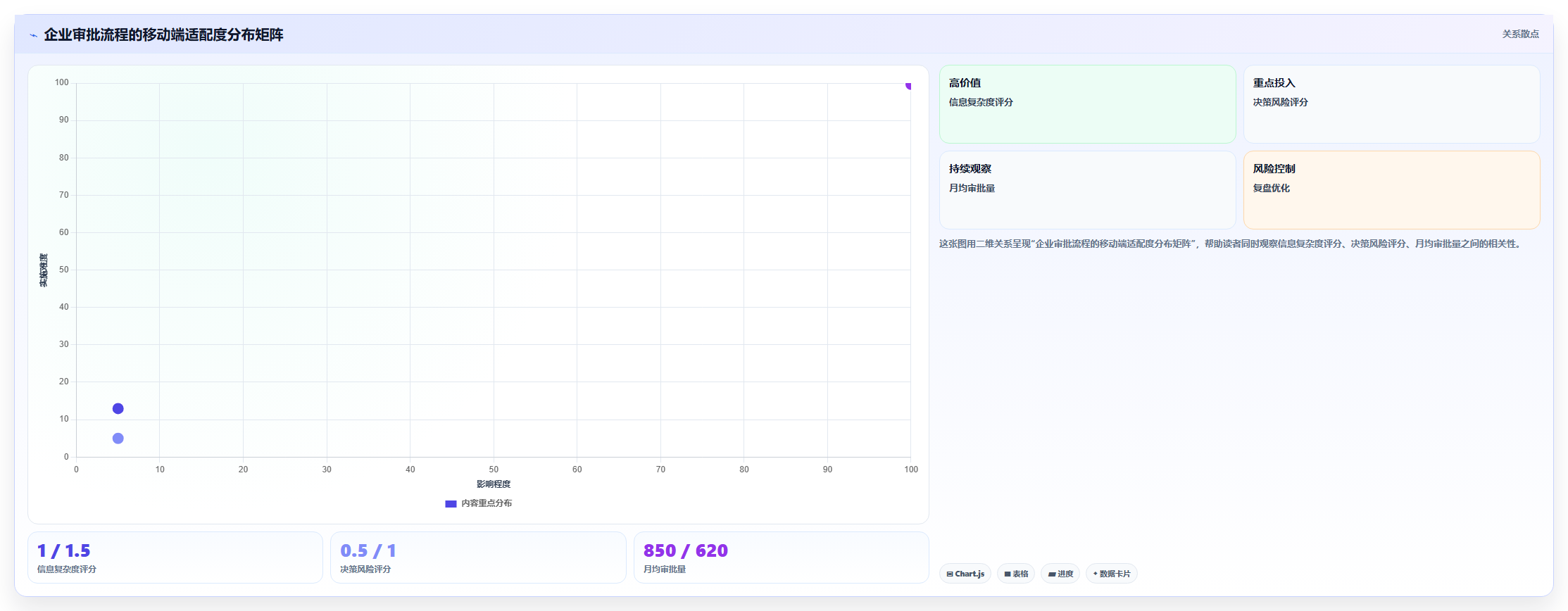Open the 高价值 quadrant card
1568x611 pixels.
(1087, 104)
